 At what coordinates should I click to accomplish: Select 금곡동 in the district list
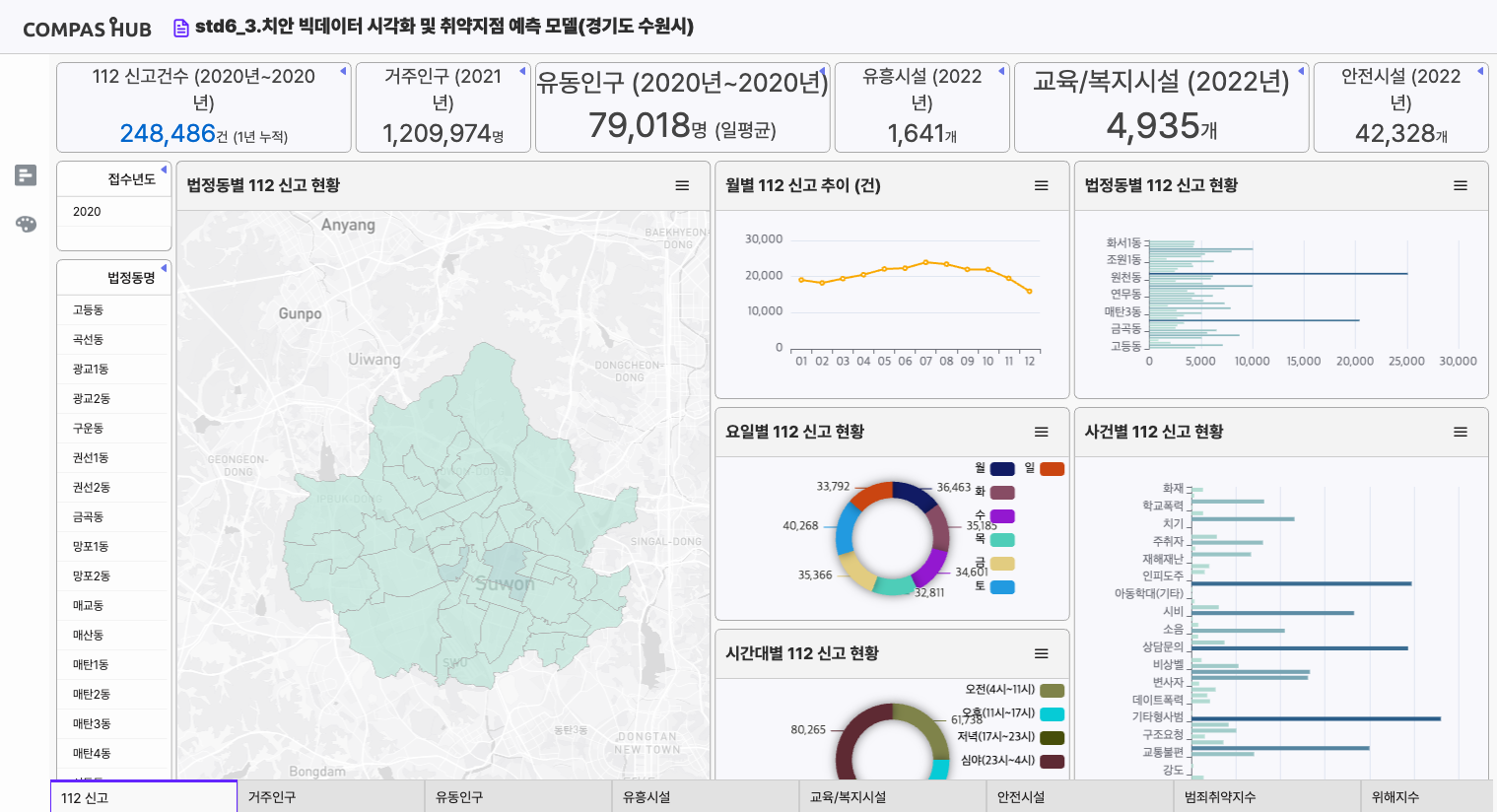[x=114, y=517]
